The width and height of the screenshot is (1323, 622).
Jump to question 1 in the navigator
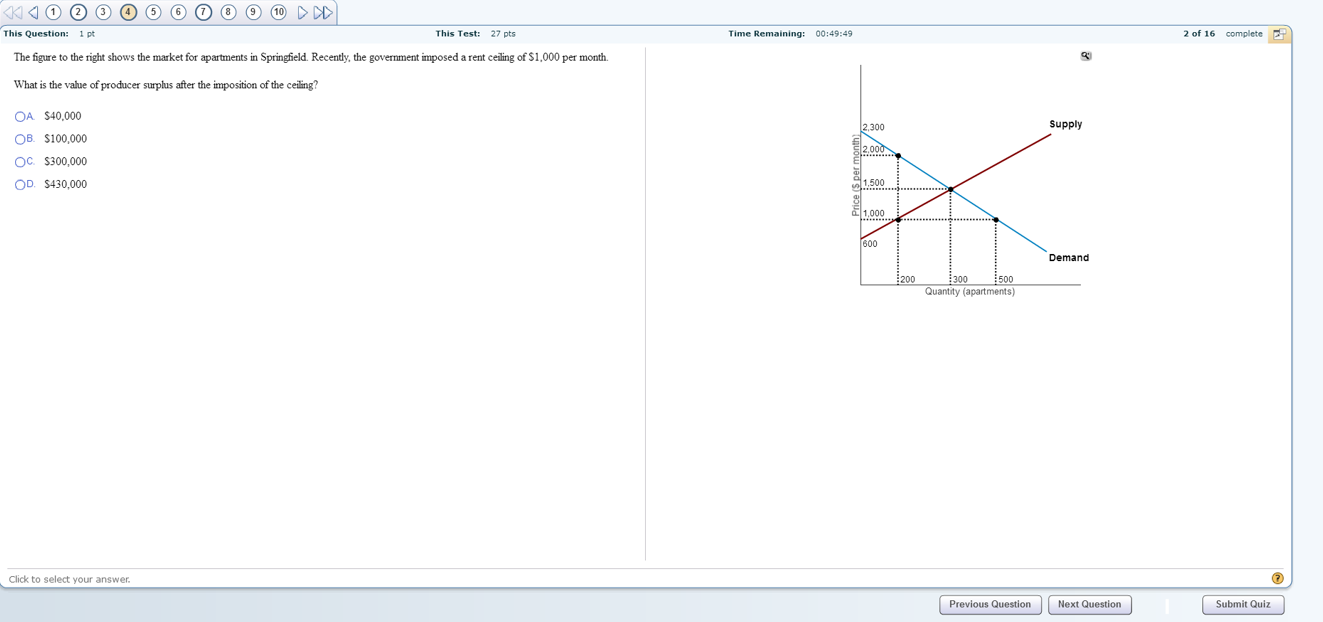[53, 11]
